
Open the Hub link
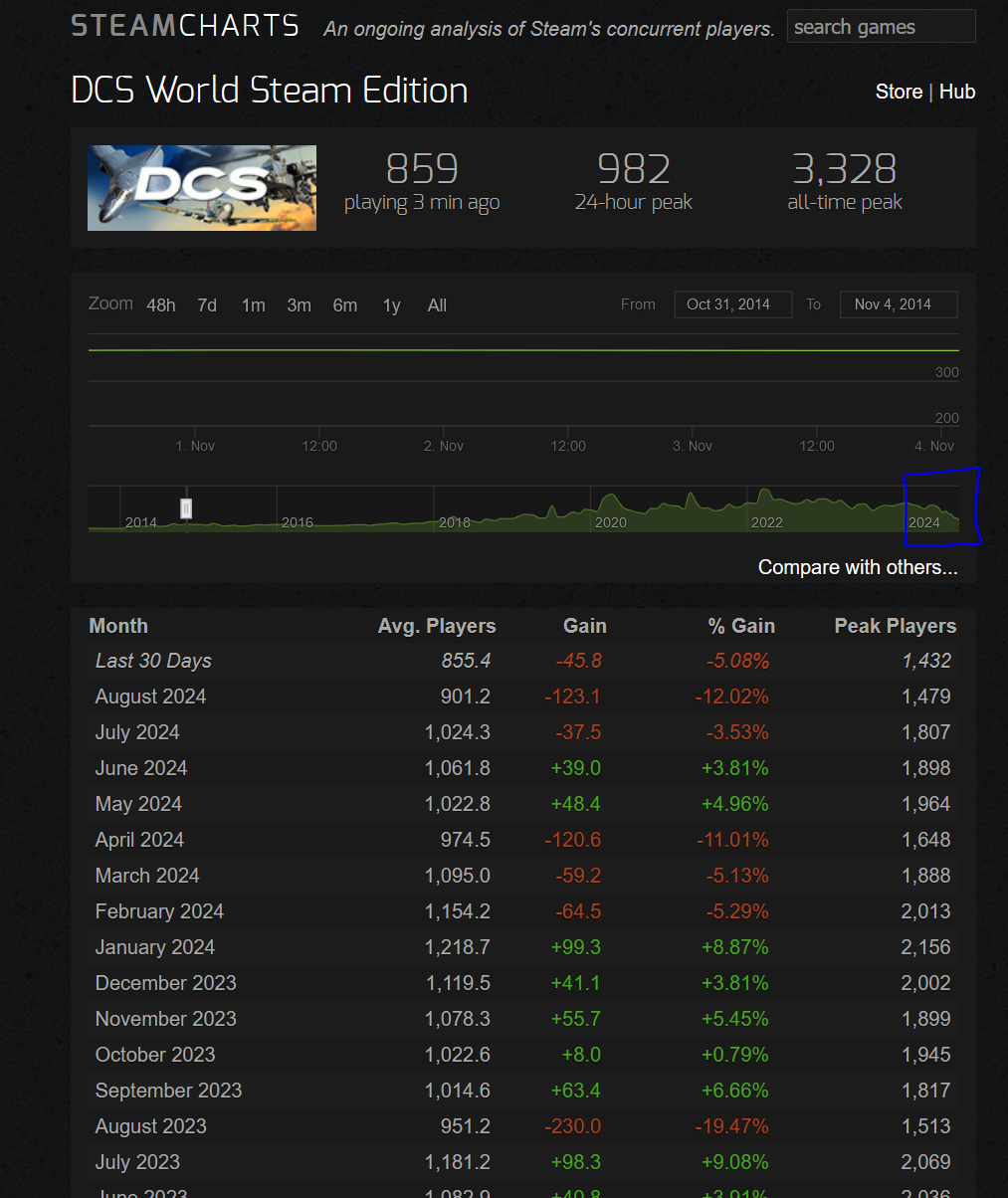pyautogui.click(x=957, y=92)
